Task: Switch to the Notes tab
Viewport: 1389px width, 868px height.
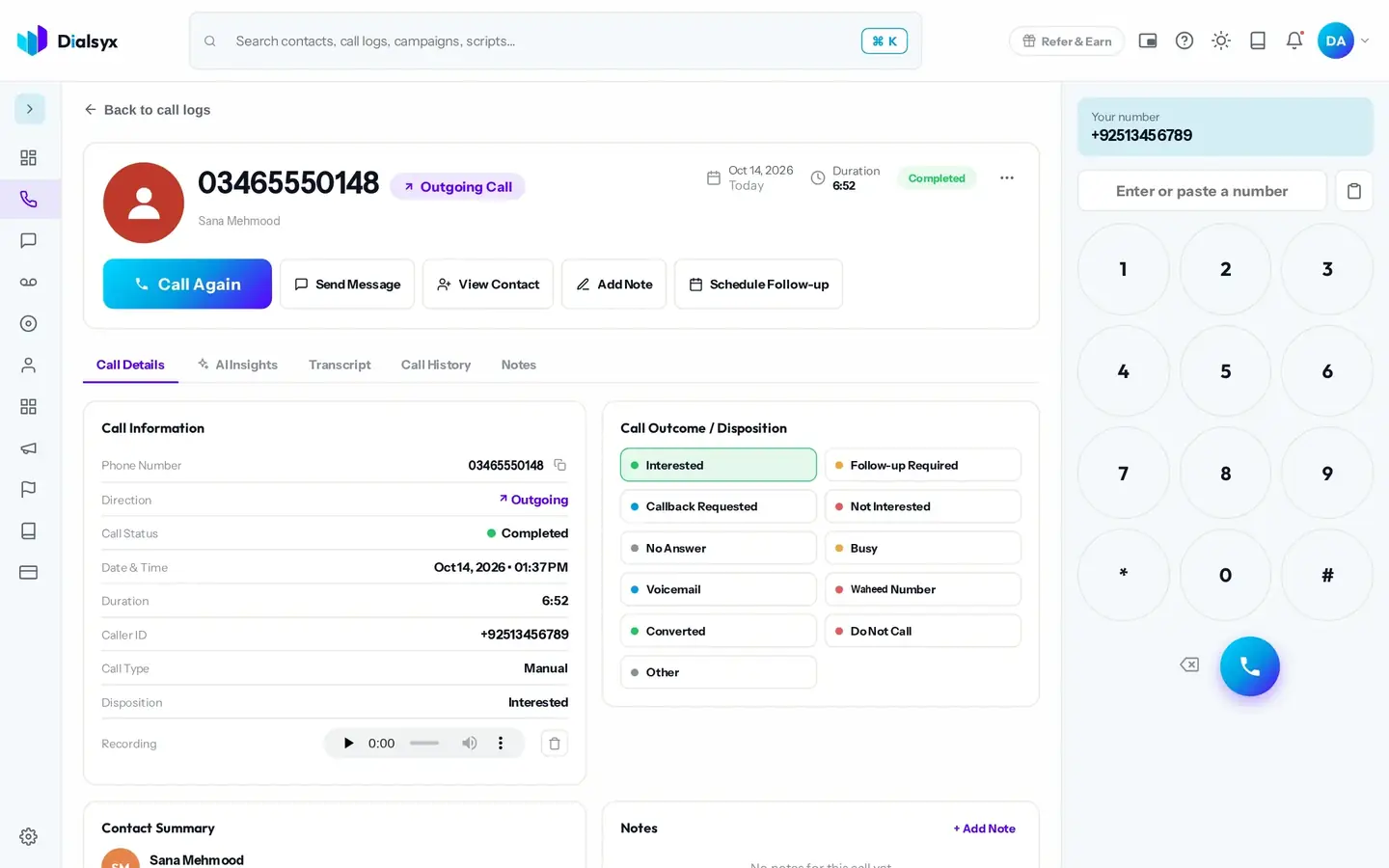Action: 519,365
